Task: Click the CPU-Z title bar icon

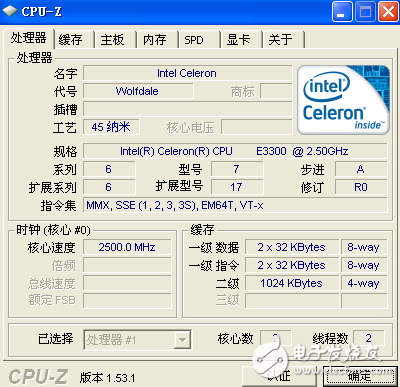Action: [10, 11]
